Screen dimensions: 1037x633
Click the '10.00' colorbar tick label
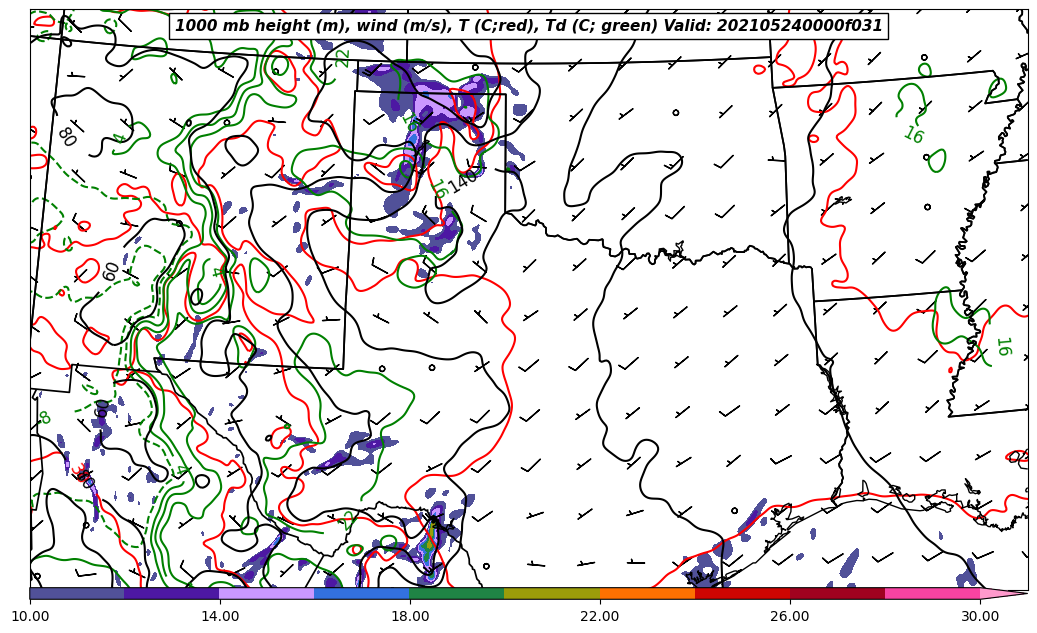pos(30,616)
